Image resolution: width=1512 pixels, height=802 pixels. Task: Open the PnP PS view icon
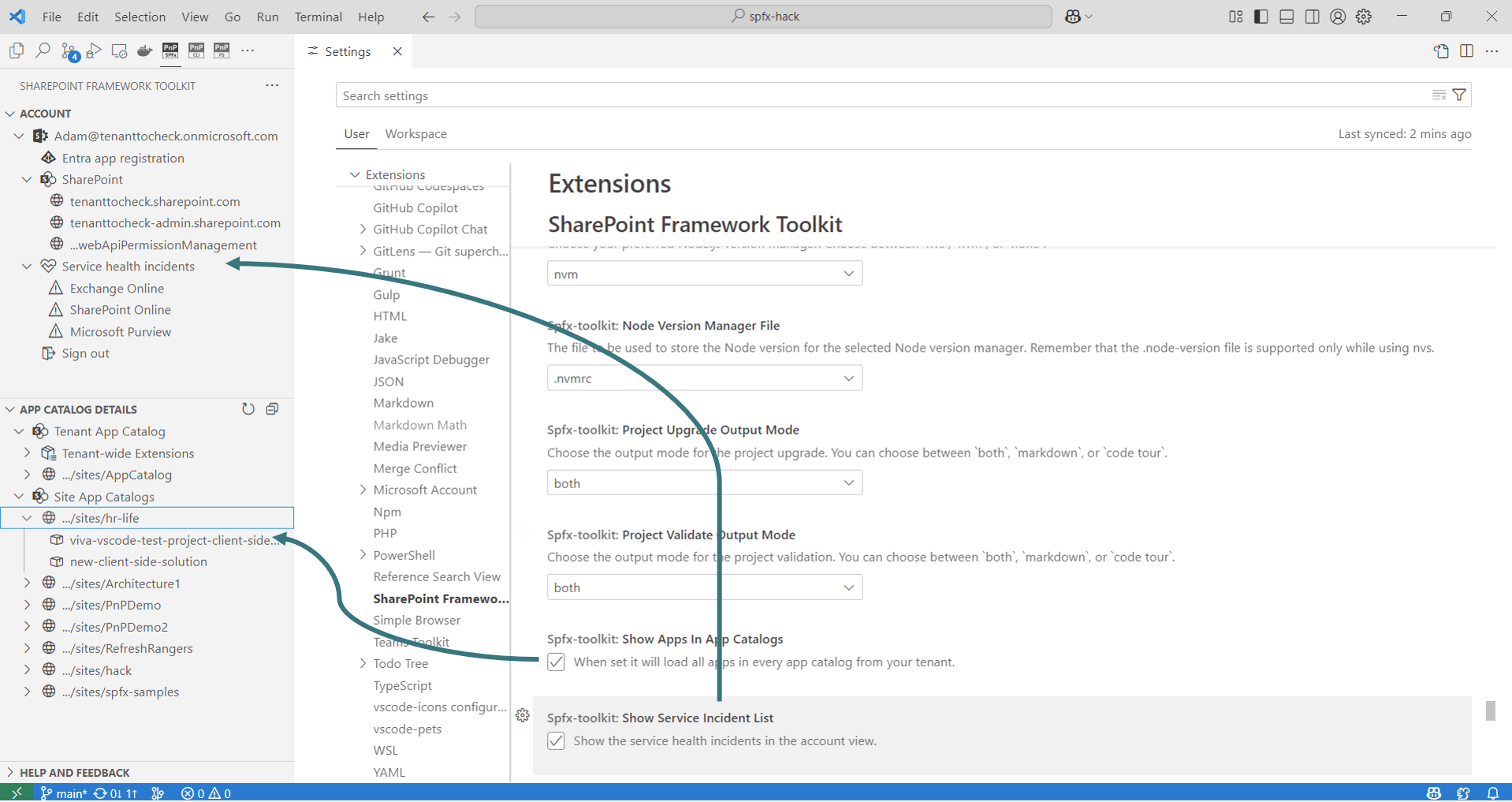point(222,50)
